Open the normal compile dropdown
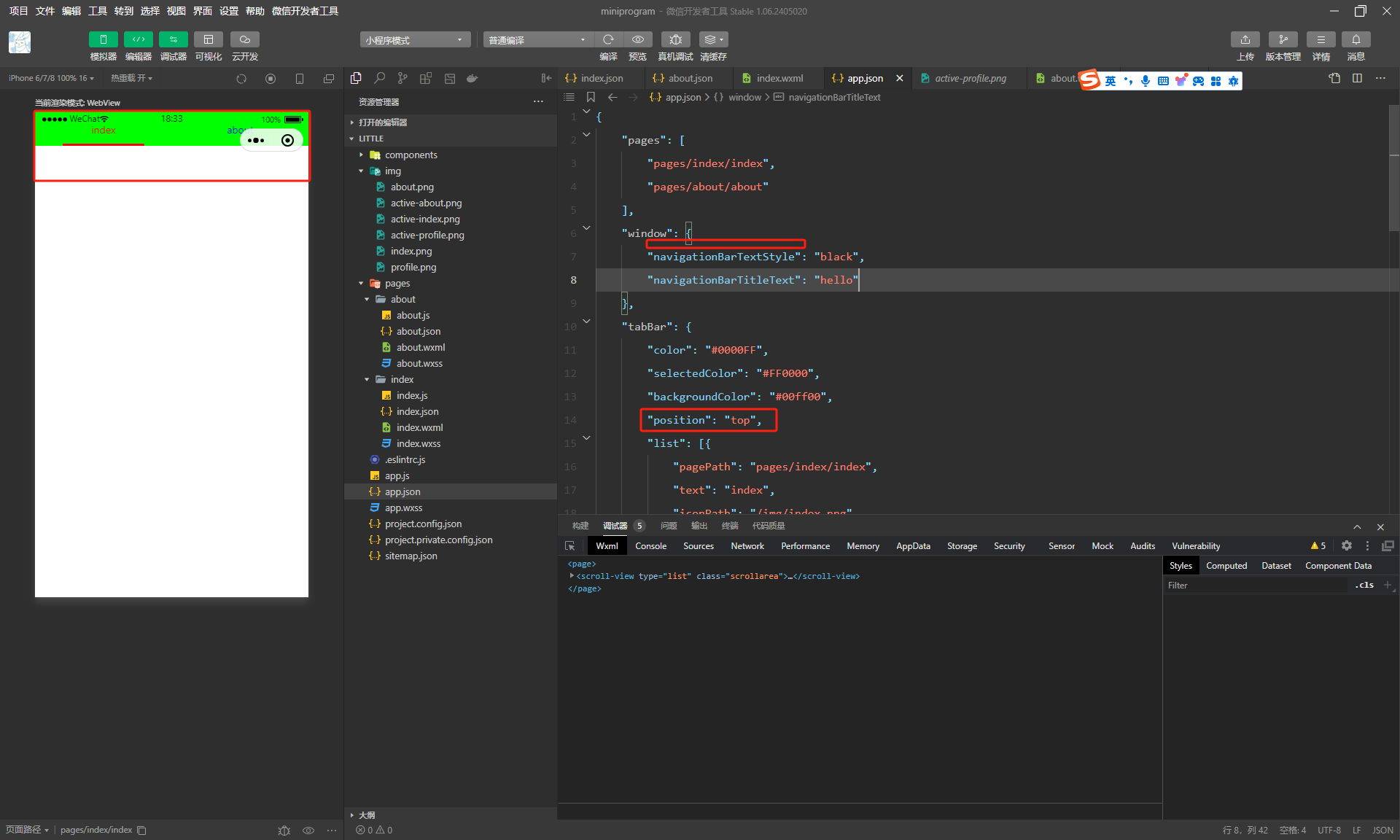 (x=537, y=39)
